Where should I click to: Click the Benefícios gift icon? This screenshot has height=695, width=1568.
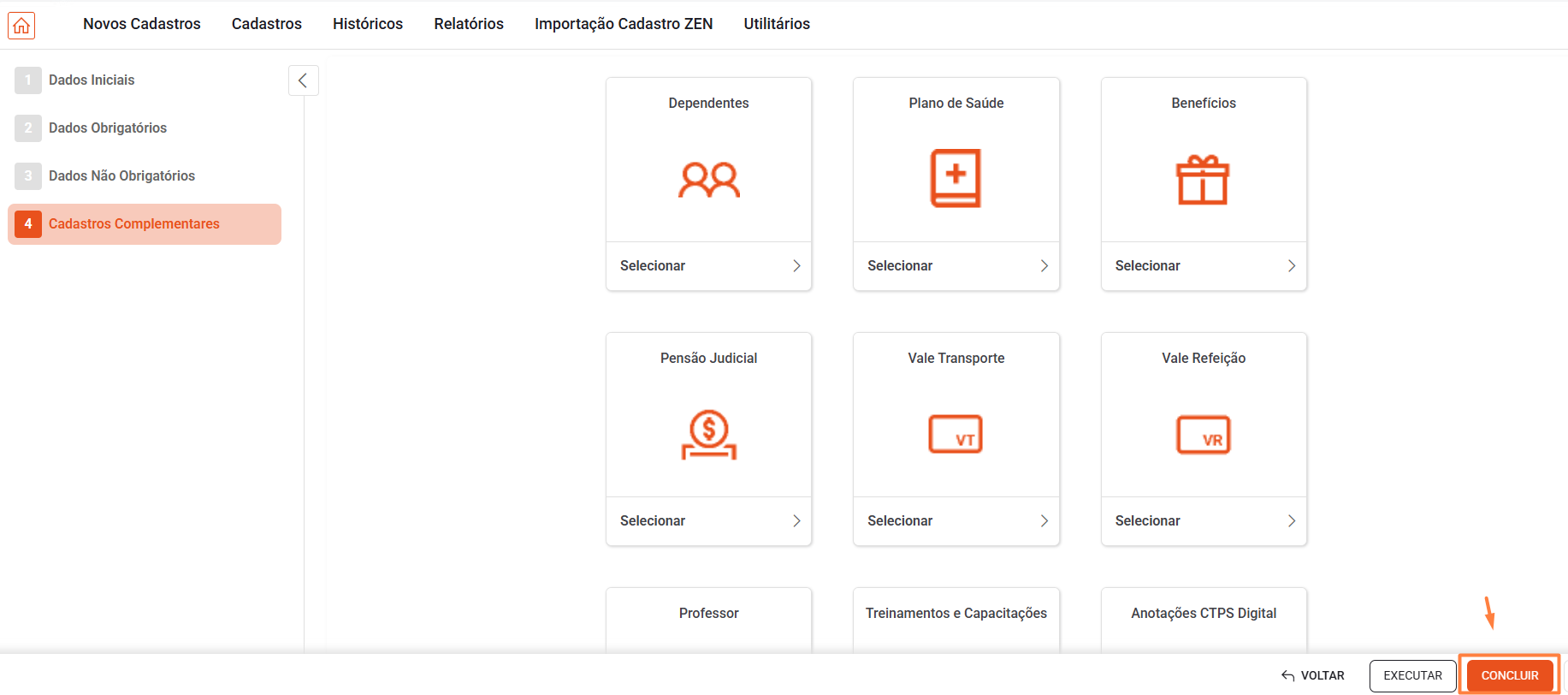point(1203,180)
